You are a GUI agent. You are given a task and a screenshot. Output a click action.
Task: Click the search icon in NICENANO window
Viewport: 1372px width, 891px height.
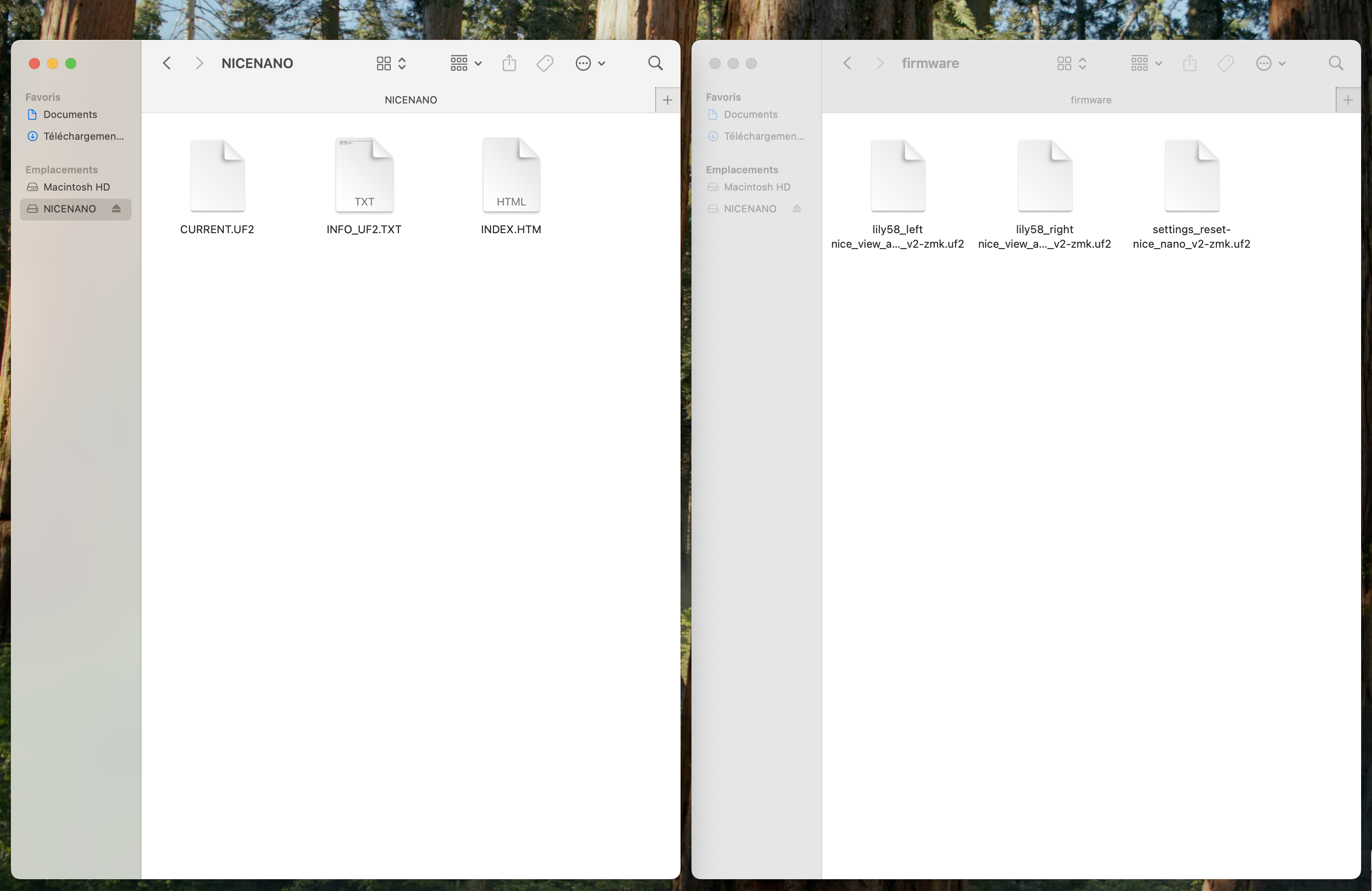click(655, 63)
